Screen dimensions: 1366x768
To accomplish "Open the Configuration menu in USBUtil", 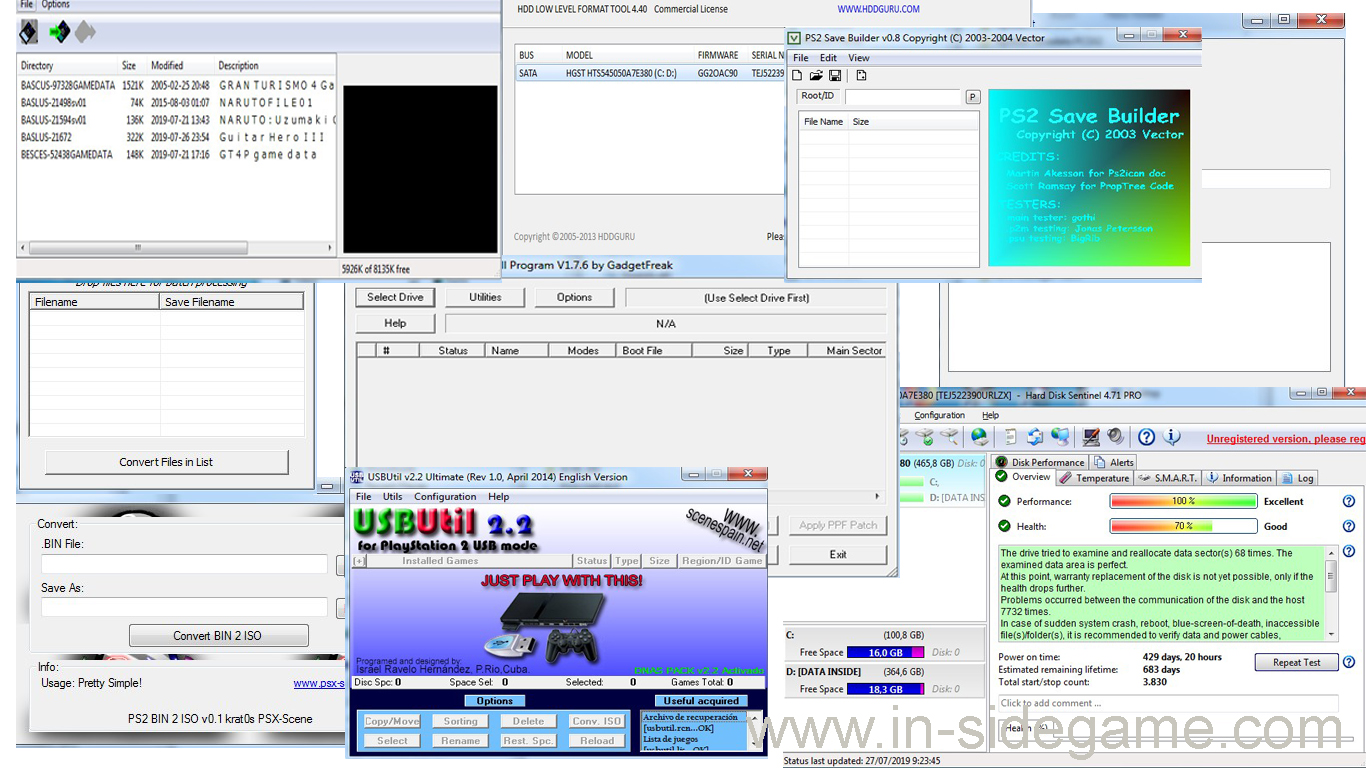I will (445, 496).
